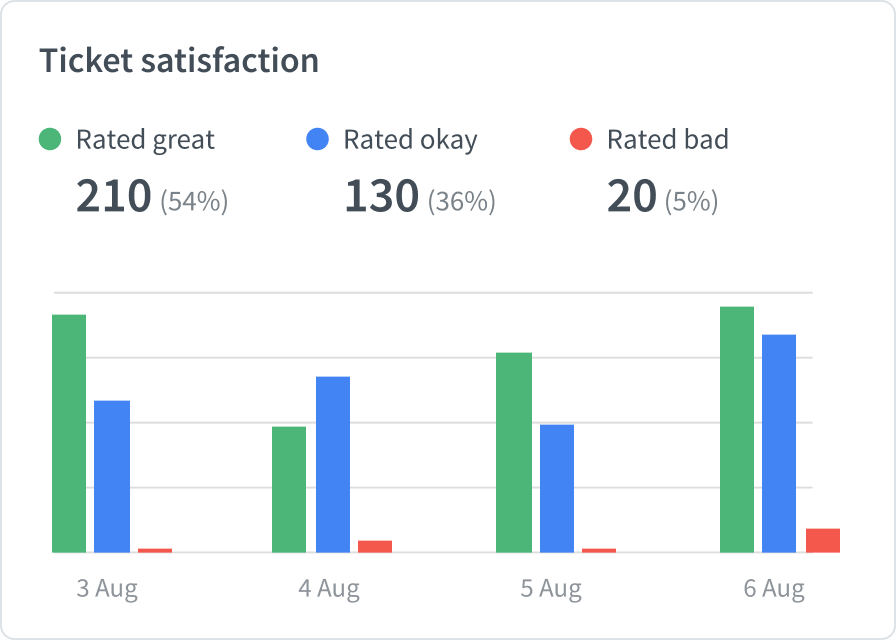Click the '4 Aug' axis label
This screenshot has width=896, height=640.
click(329, 588)
